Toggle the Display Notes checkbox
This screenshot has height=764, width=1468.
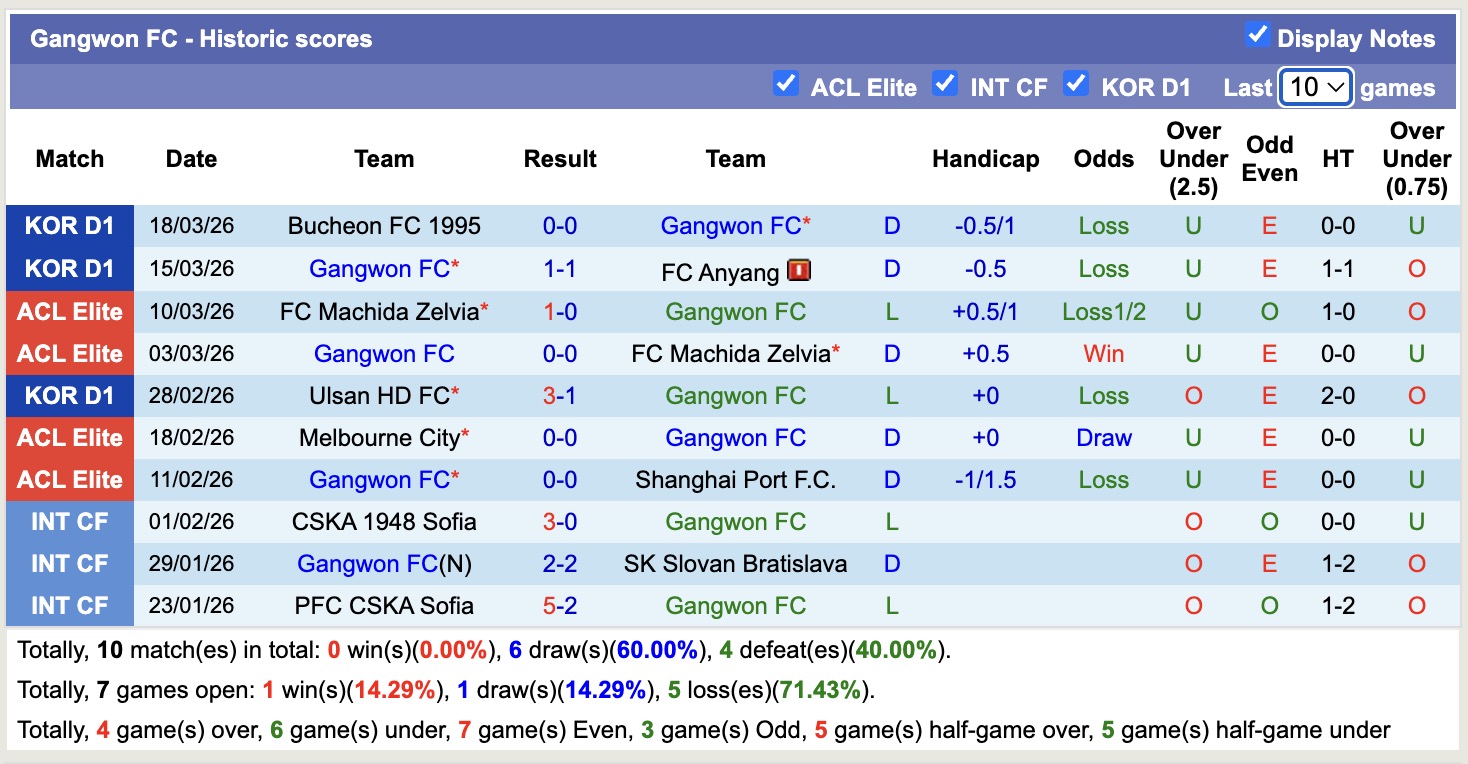click(x=1257, y=36)
